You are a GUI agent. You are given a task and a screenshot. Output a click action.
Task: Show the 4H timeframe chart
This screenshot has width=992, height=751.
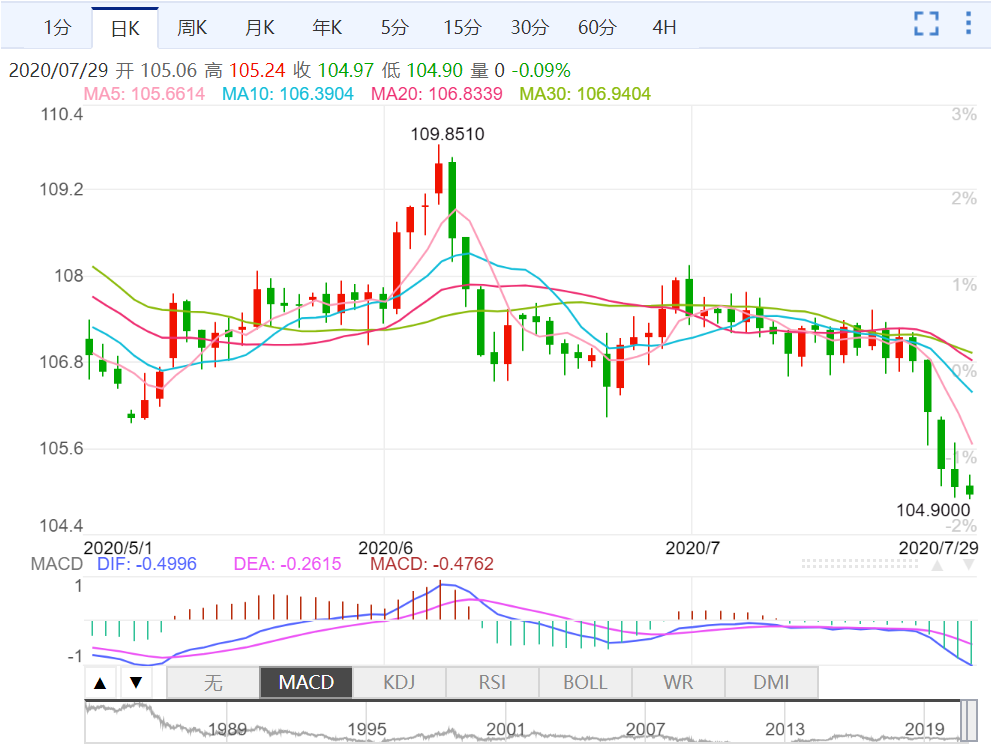click(664, 28)
